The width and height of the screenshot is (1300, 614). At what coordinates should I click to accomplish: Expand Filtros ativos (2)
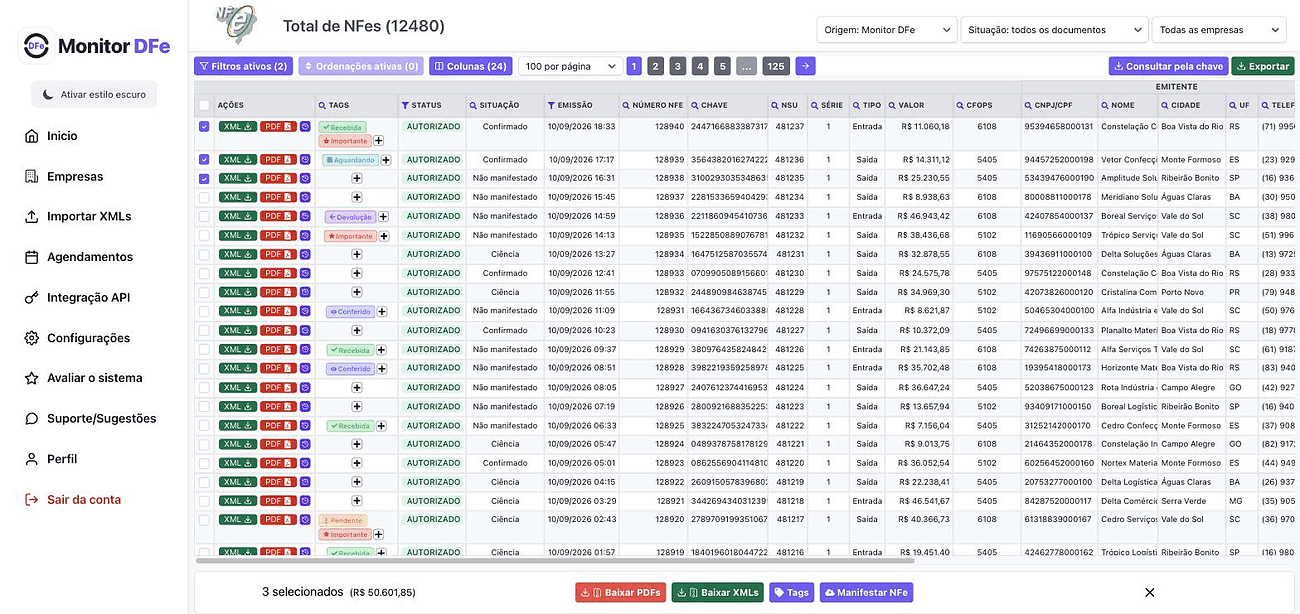tap(243, 66)
